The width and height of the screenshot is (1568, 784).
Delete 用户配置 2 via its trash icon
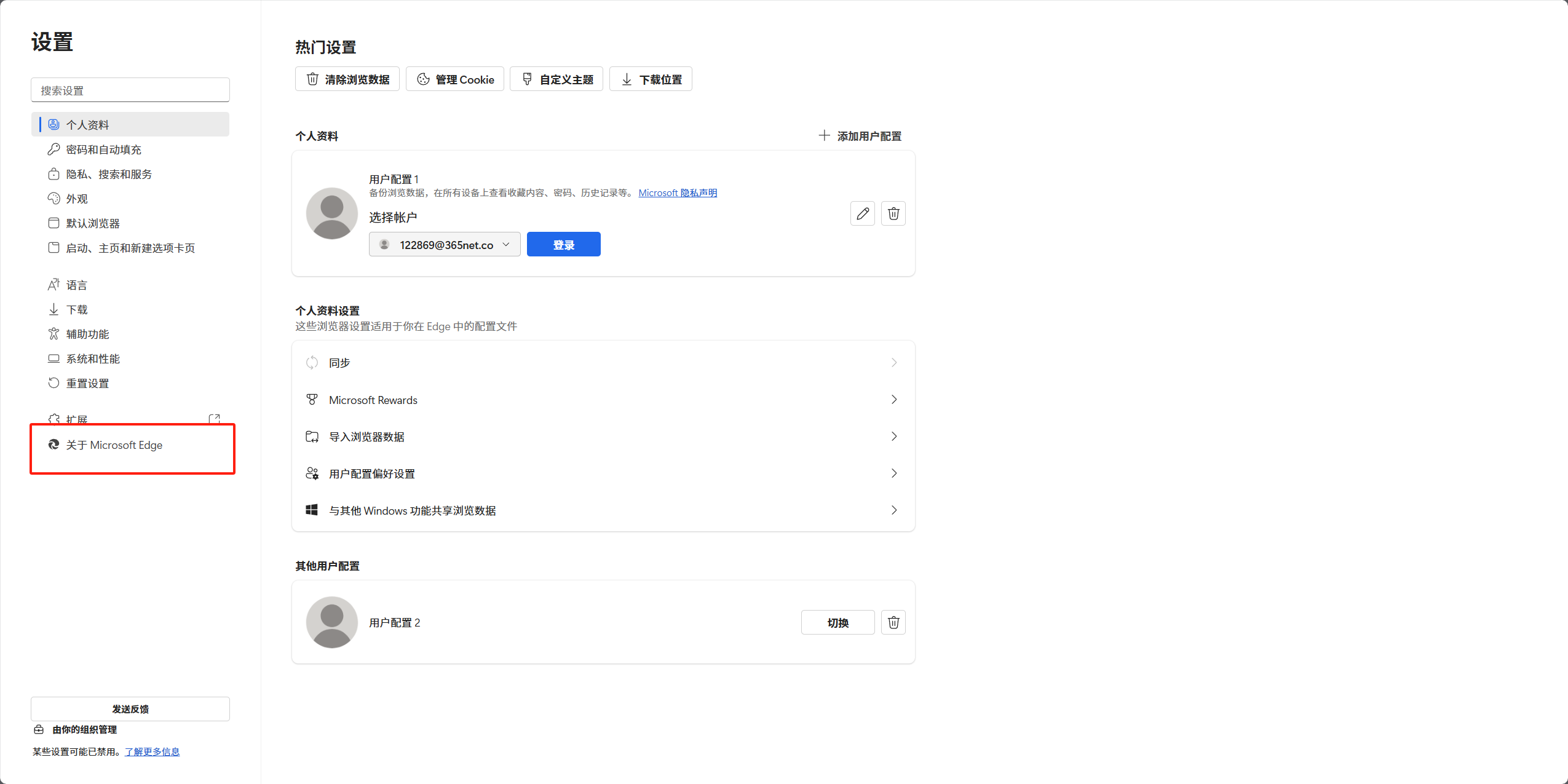(x=893, y=622)
